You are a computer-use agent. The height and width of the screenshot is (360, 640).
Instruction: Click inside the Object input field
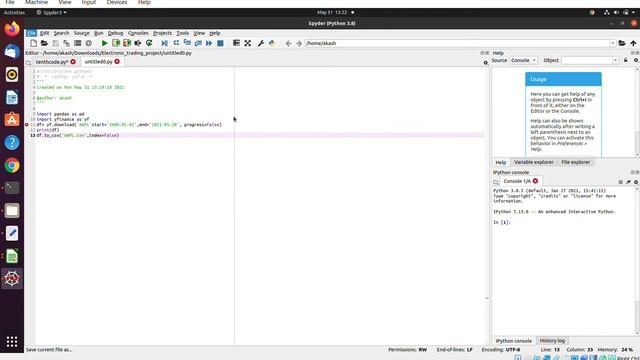pyautogui.click(x=587, y=60)
